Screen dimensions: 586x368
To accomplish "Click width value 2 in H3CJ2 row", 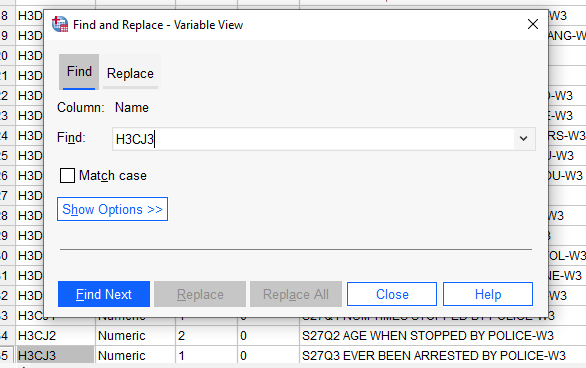I will [x=206, y=335].
